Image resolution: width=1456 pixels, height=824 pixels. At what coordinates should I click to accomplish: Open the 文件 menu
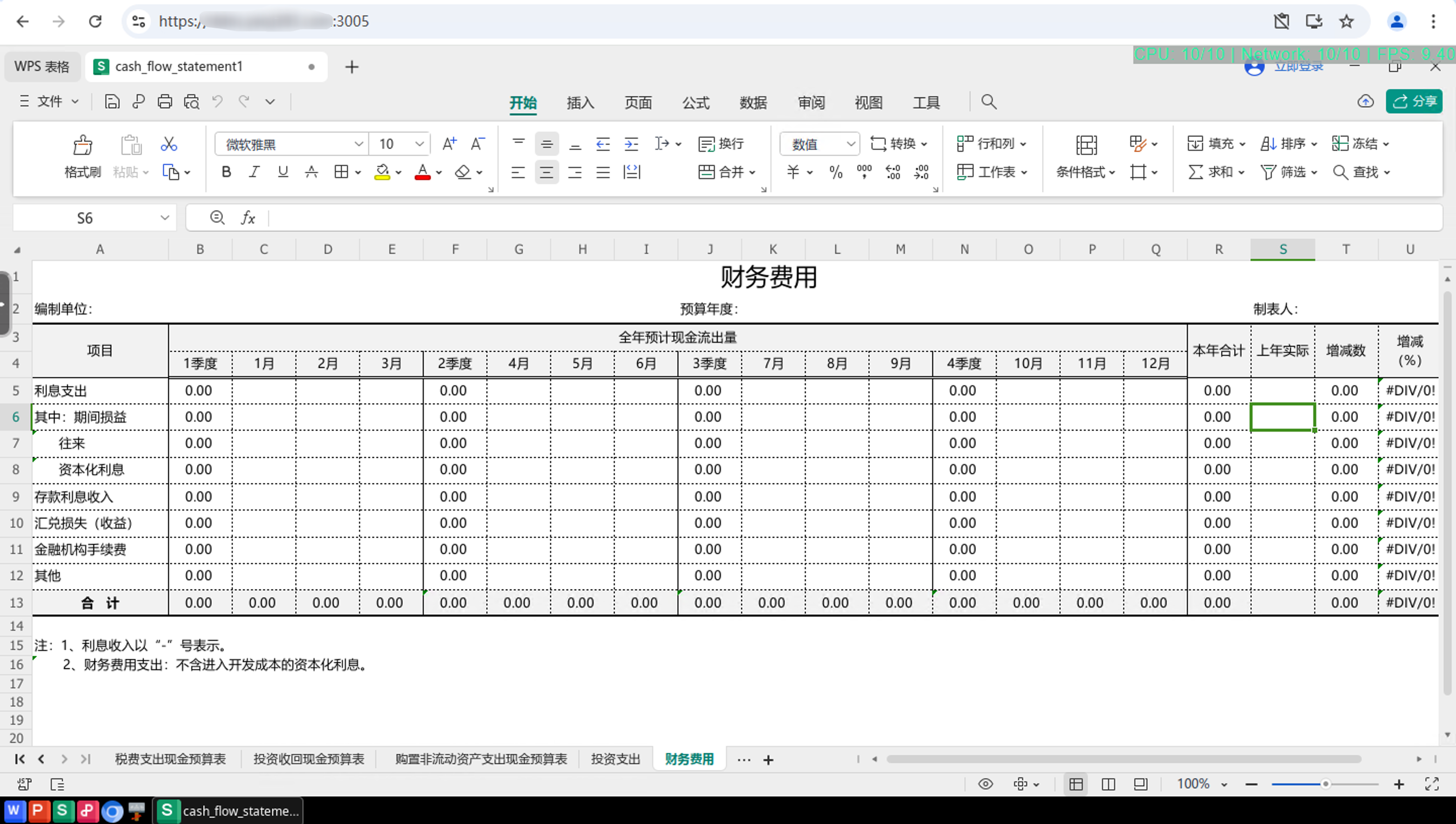coord(49,101)
